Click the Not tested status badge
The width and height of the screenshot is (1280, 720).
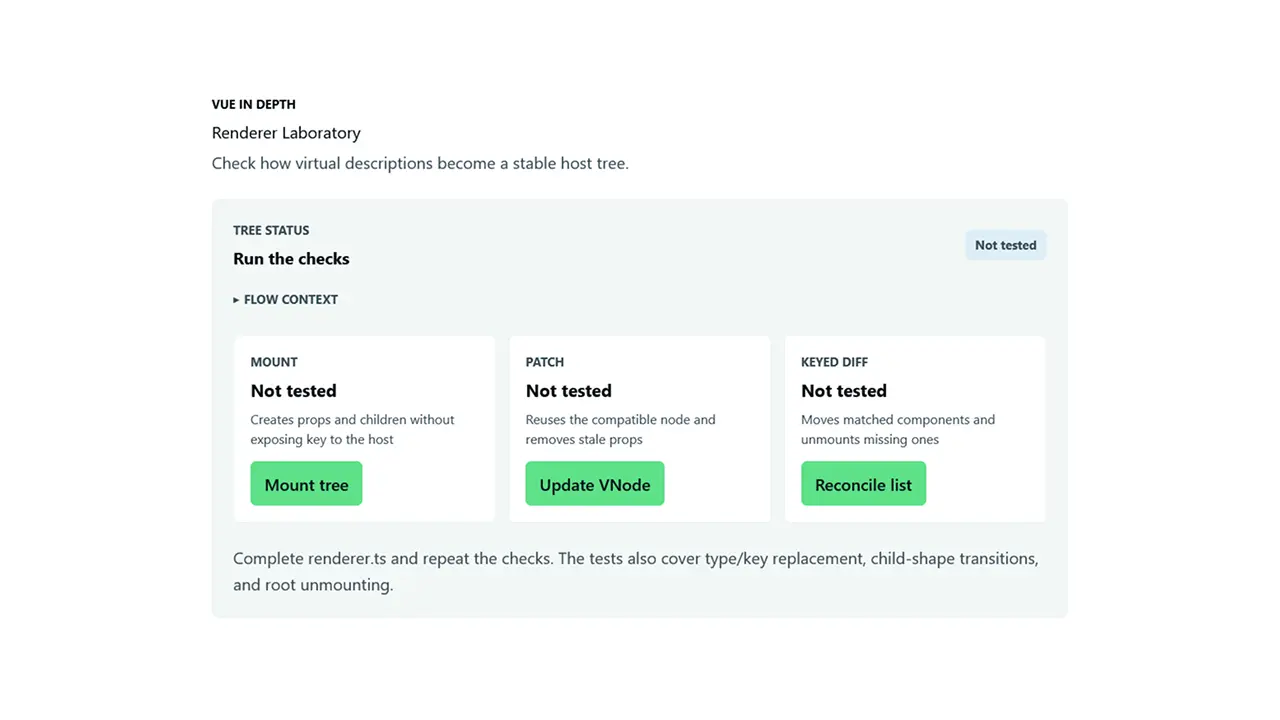1005,245
